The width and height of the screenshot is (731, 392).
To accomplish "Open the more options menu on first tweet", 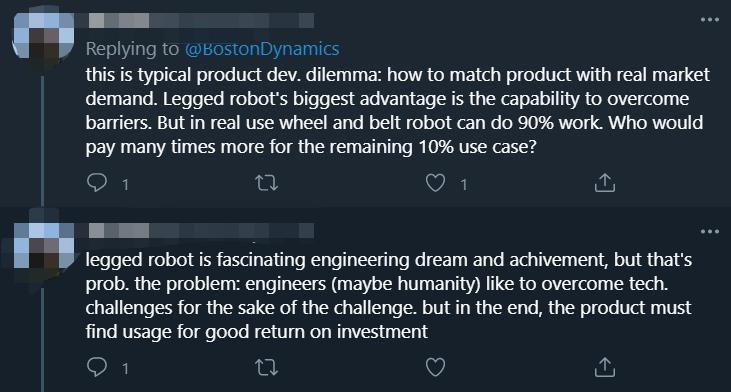I will [710, 20].
